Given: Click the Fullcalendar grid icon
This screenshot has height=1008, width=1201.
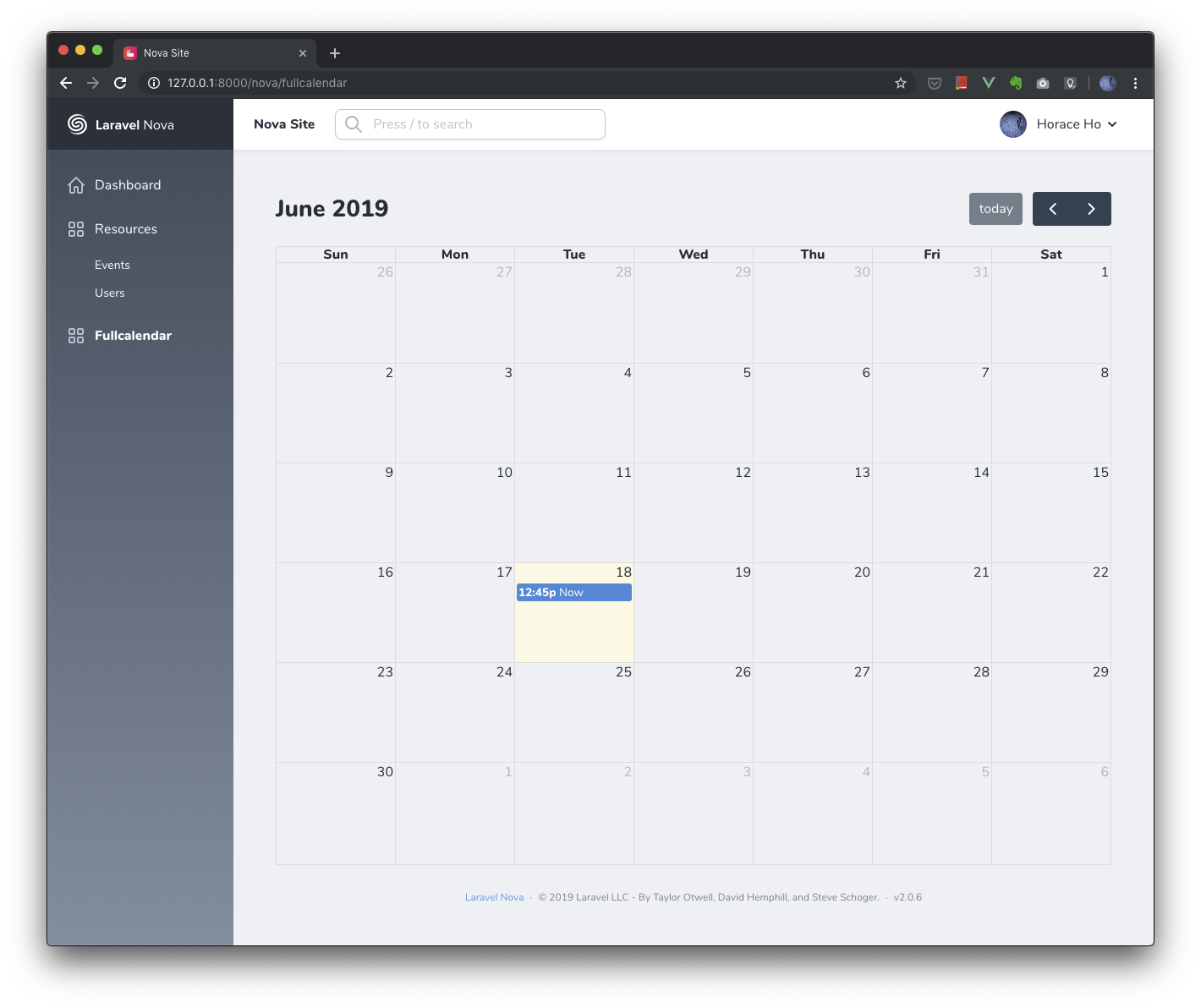Looking at the screenshot, I should click(76, 336).
